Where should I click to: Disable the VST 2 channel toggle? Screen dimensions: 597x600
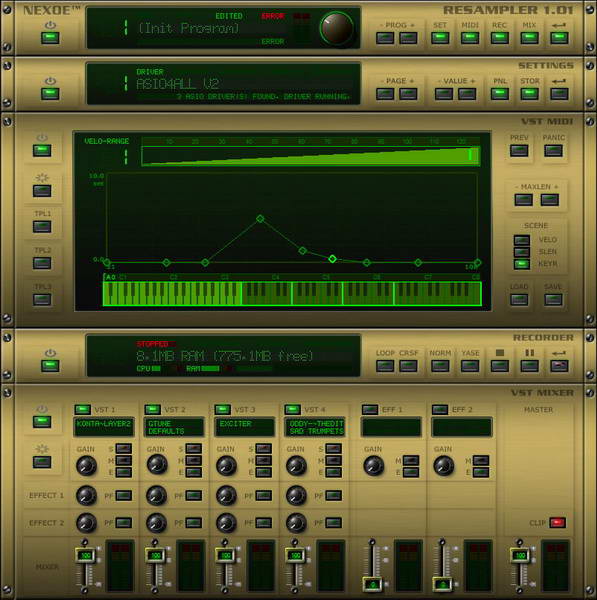pos(152,410)
